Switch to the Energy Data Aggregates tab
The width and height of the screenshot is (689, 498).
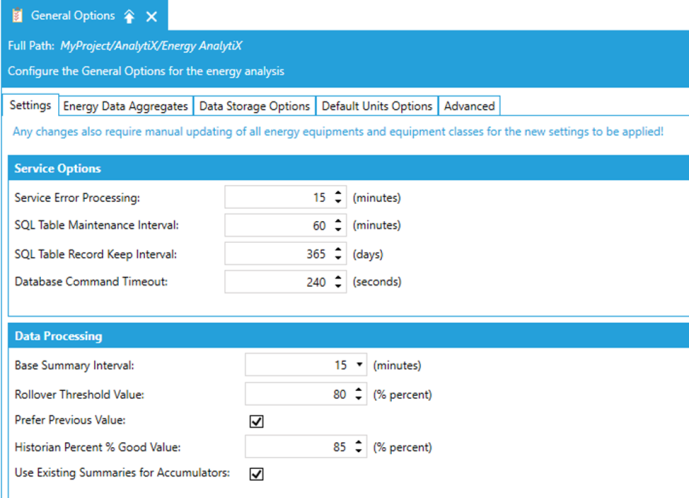coord(125,106)
